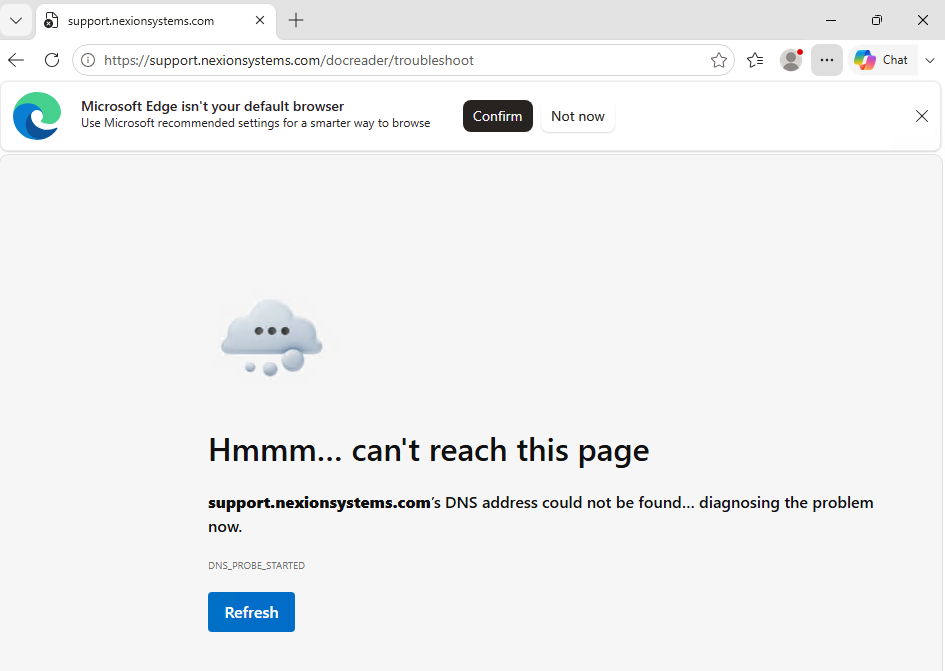Click the bold support.nexionsystems.com domain text

pos(319,503)
